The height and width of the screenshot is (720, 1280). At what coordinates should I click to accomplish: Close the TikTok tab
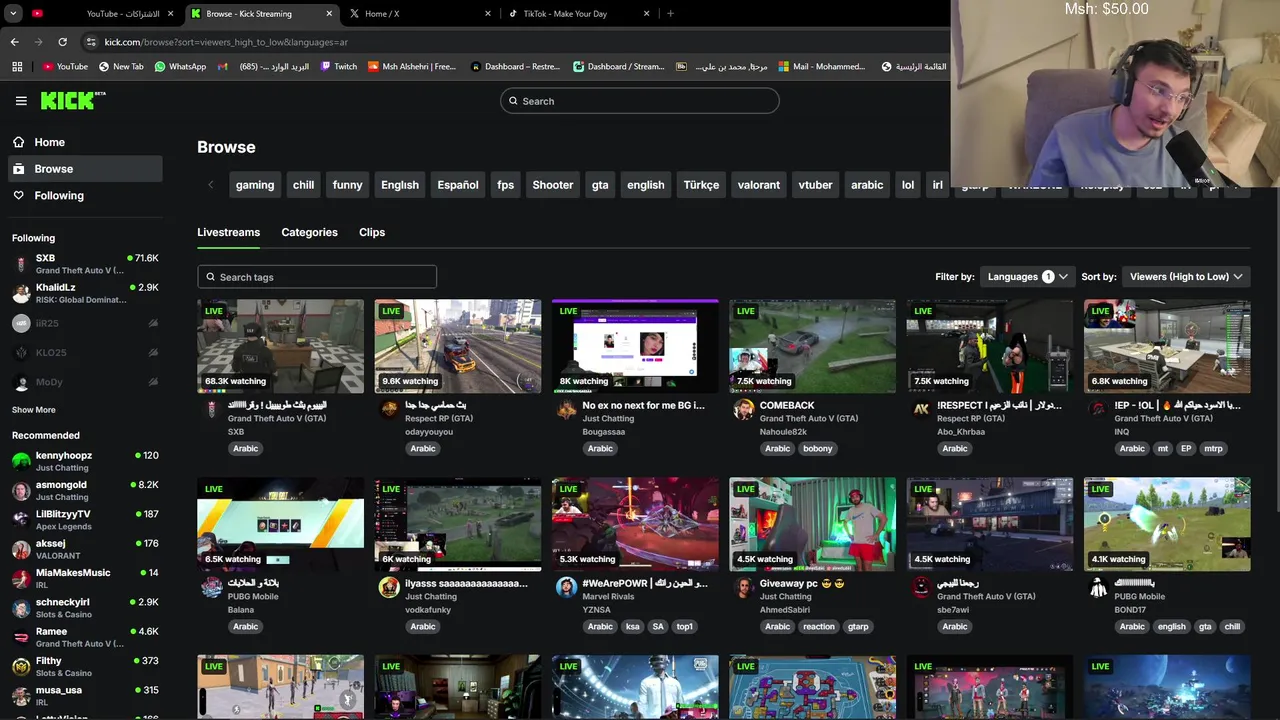(647, 14)
